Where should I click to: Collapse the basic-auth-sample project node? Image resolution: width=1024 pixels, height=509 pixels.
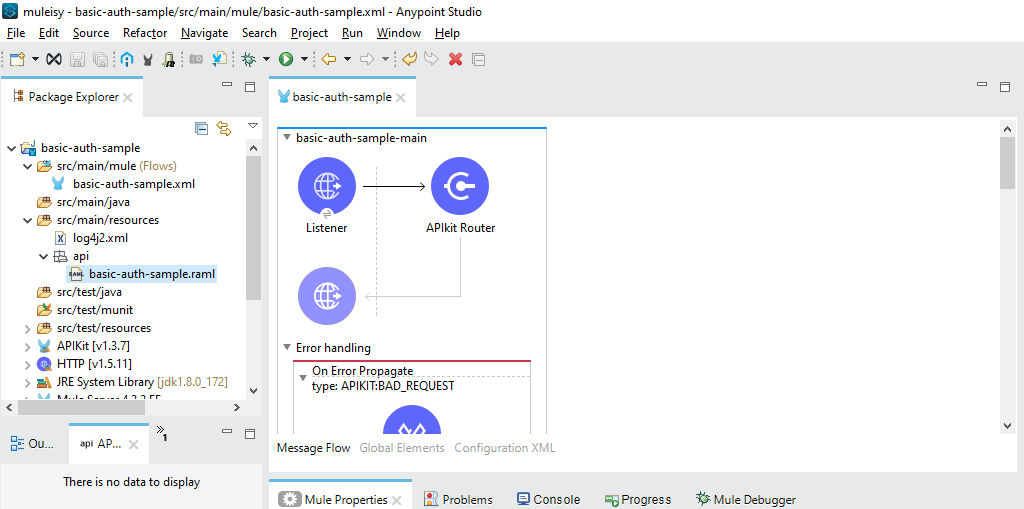click(x=11, y=148)
